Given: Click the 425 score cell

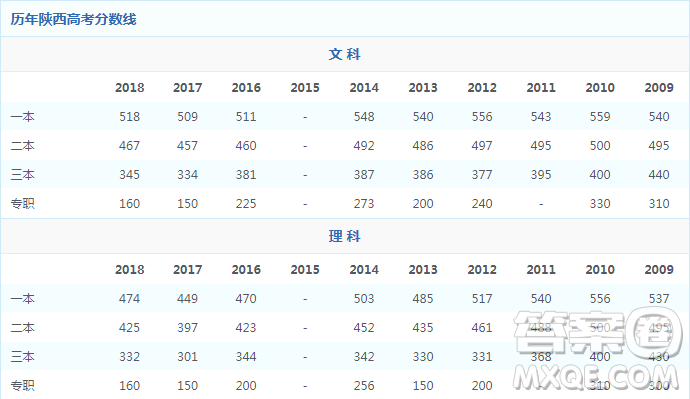Looking at the screenshot, I should (x=129, y=328).
